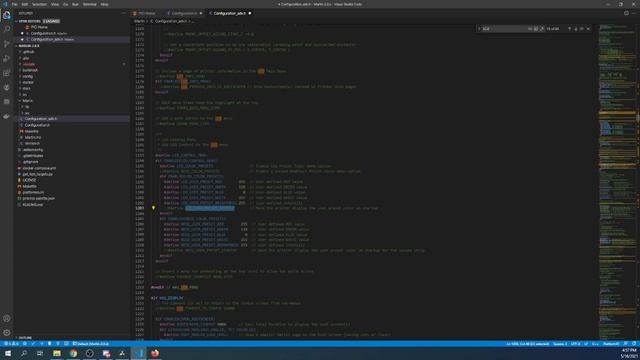The height and width of the screenshot is (360, 640).
Task: Open Chrome from the taskbar
Action: tap(73, 353)
